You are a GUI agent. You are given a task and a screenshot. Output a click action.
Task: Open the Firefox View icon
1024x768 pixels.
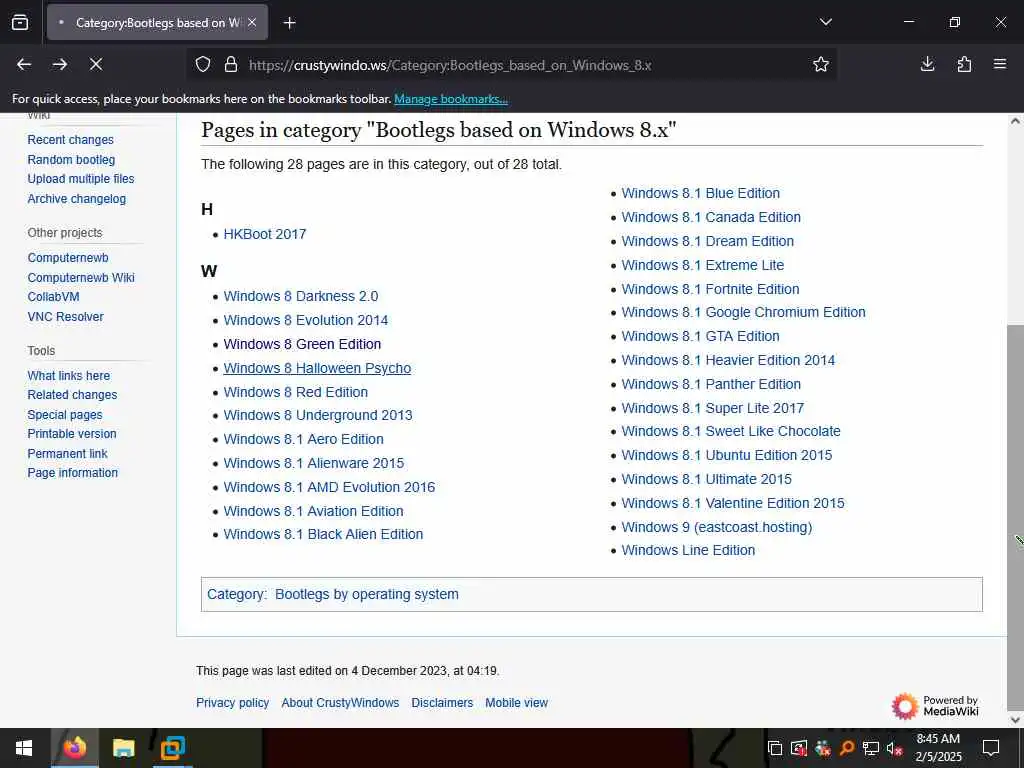pyautogui.click(x=20, y=22)
